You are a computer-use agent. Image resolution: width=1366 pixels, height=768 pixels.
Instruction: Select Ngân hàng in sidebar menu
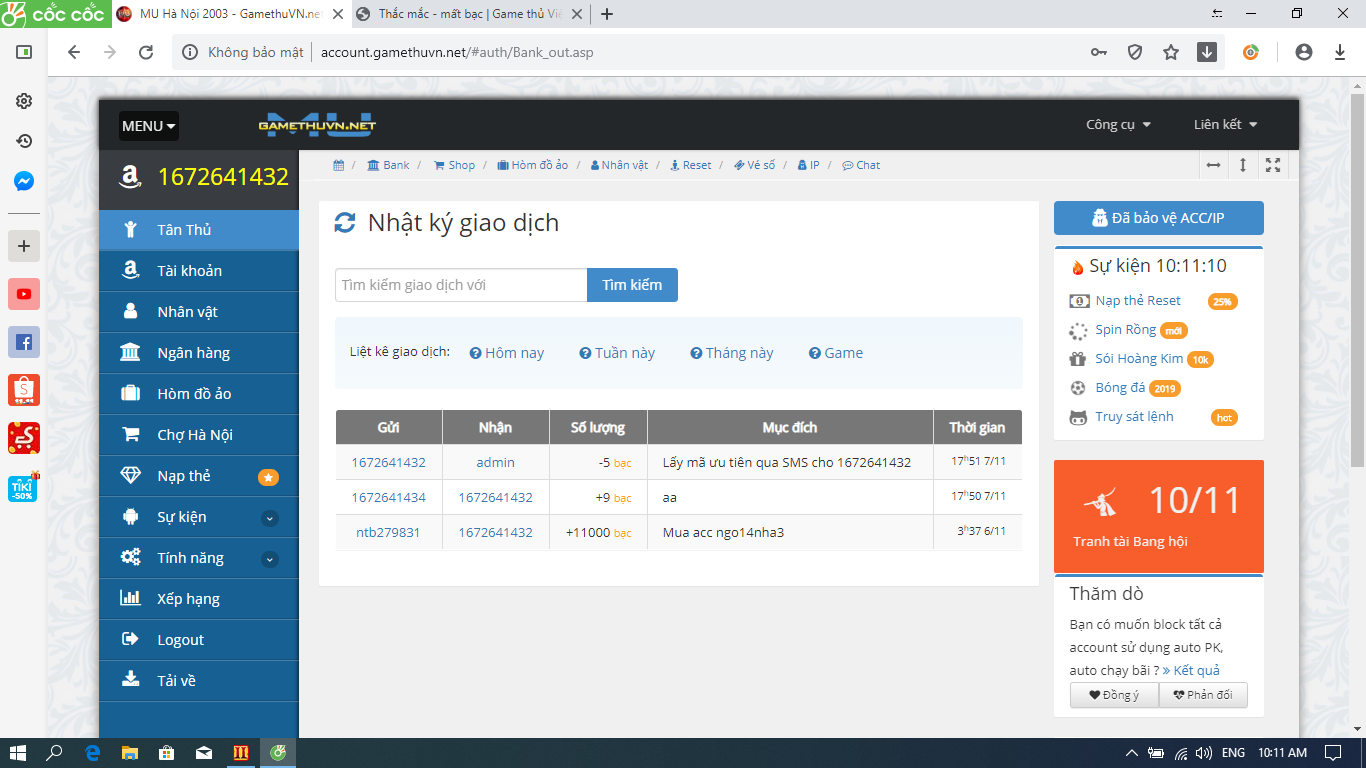pyautogui.click(x=193, y=353)
